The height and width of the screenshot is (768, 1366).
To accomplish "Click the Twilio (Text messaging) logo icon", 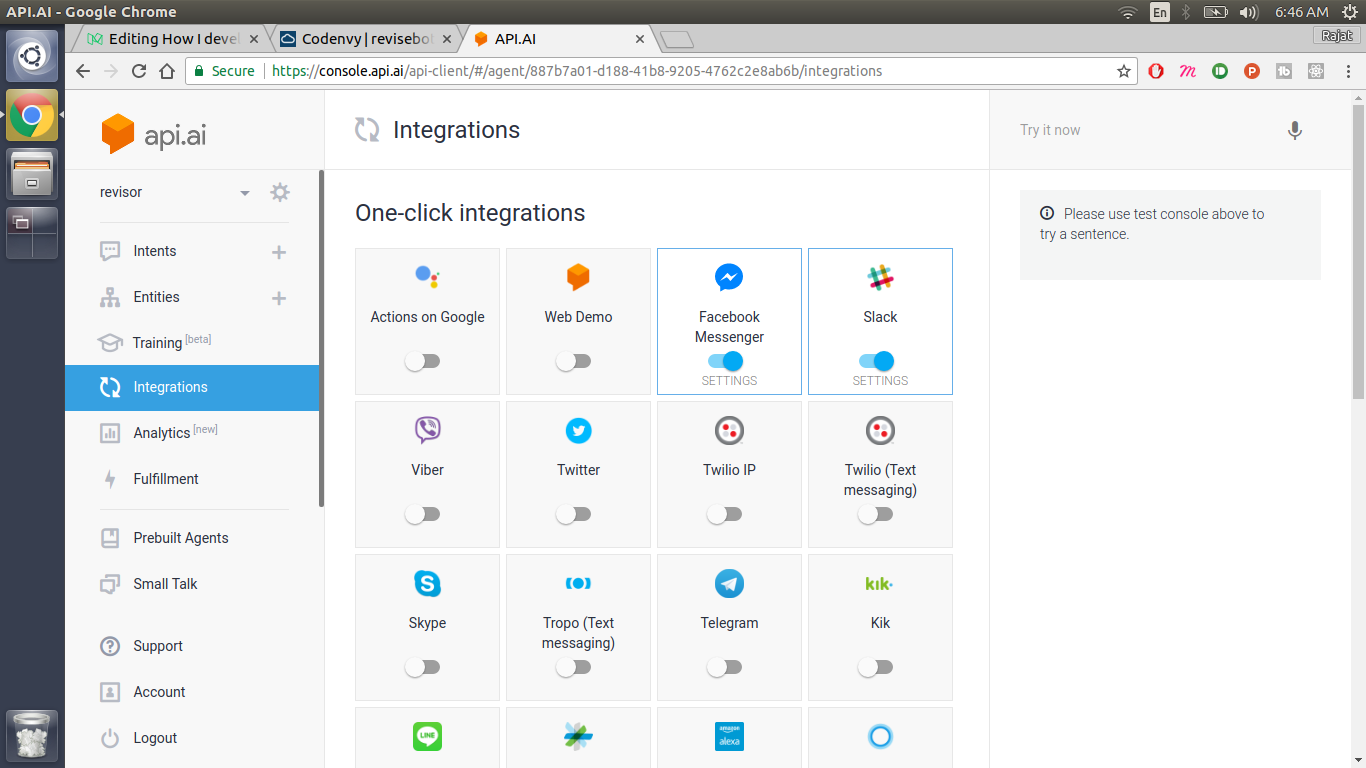I will (x=880, y=430).
